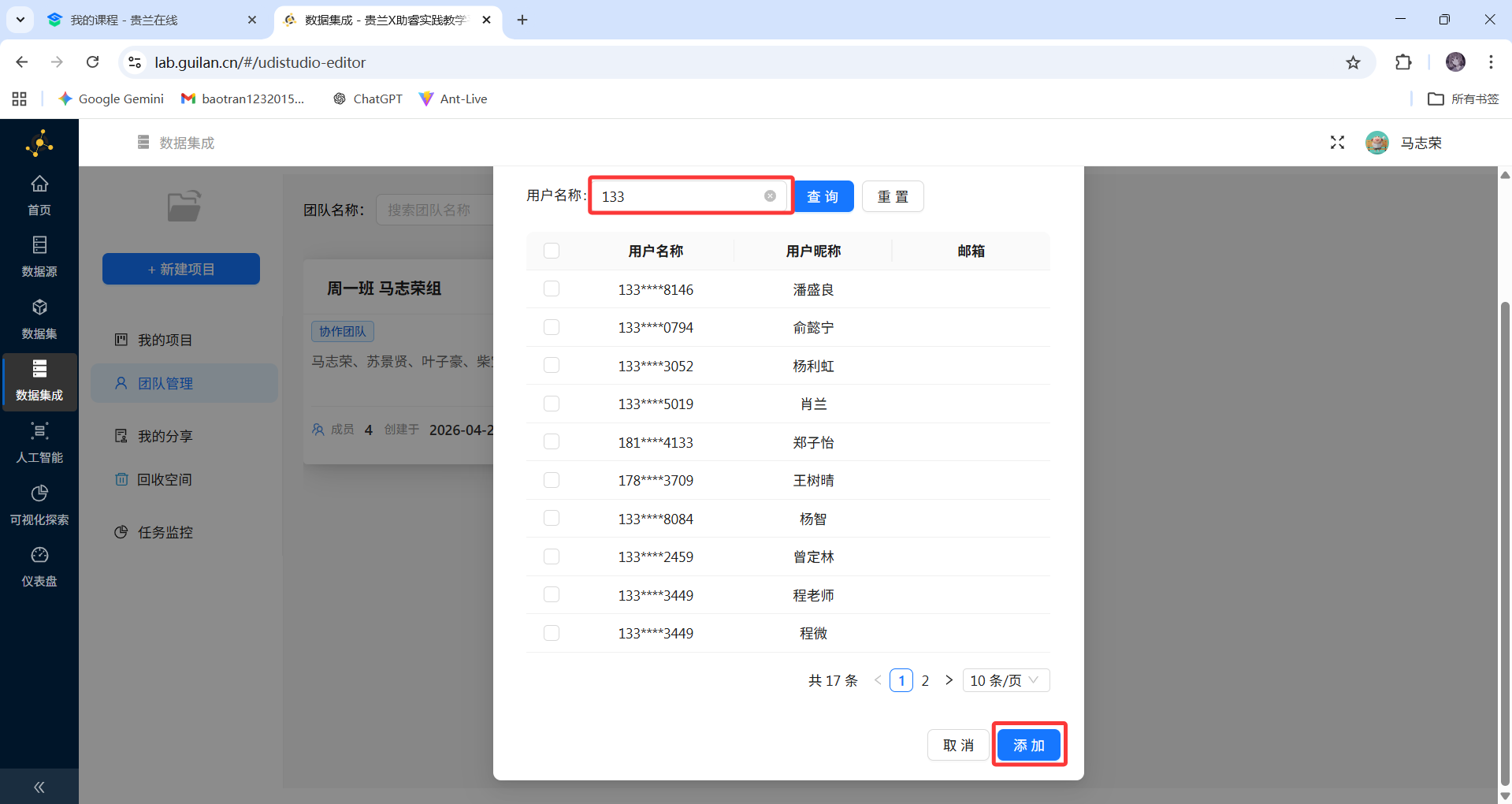Open the Chrome browser menu
This screenshot has height=804, width=1512.
[x=1491, y=61]
